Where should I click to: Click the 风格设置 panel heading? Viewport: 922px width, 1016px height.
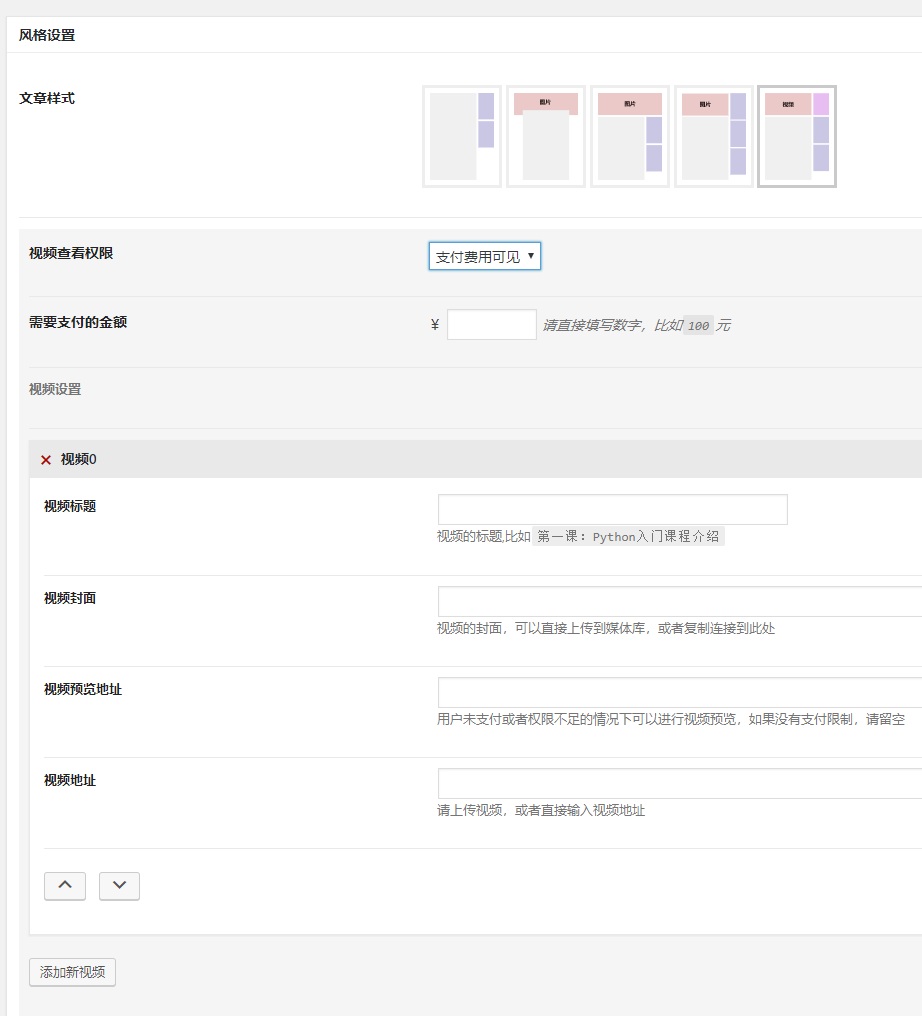pos(47,35)
